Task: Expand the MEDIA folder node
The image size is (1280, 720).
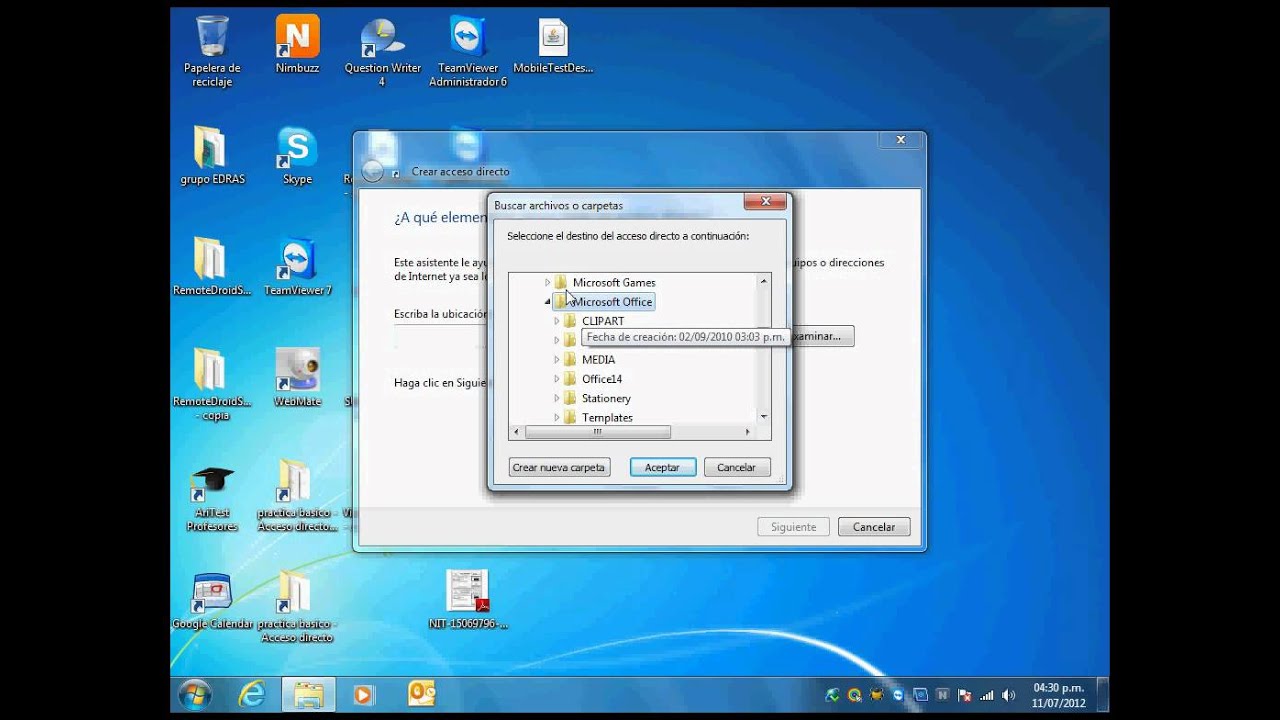Action: pos(557,360)
